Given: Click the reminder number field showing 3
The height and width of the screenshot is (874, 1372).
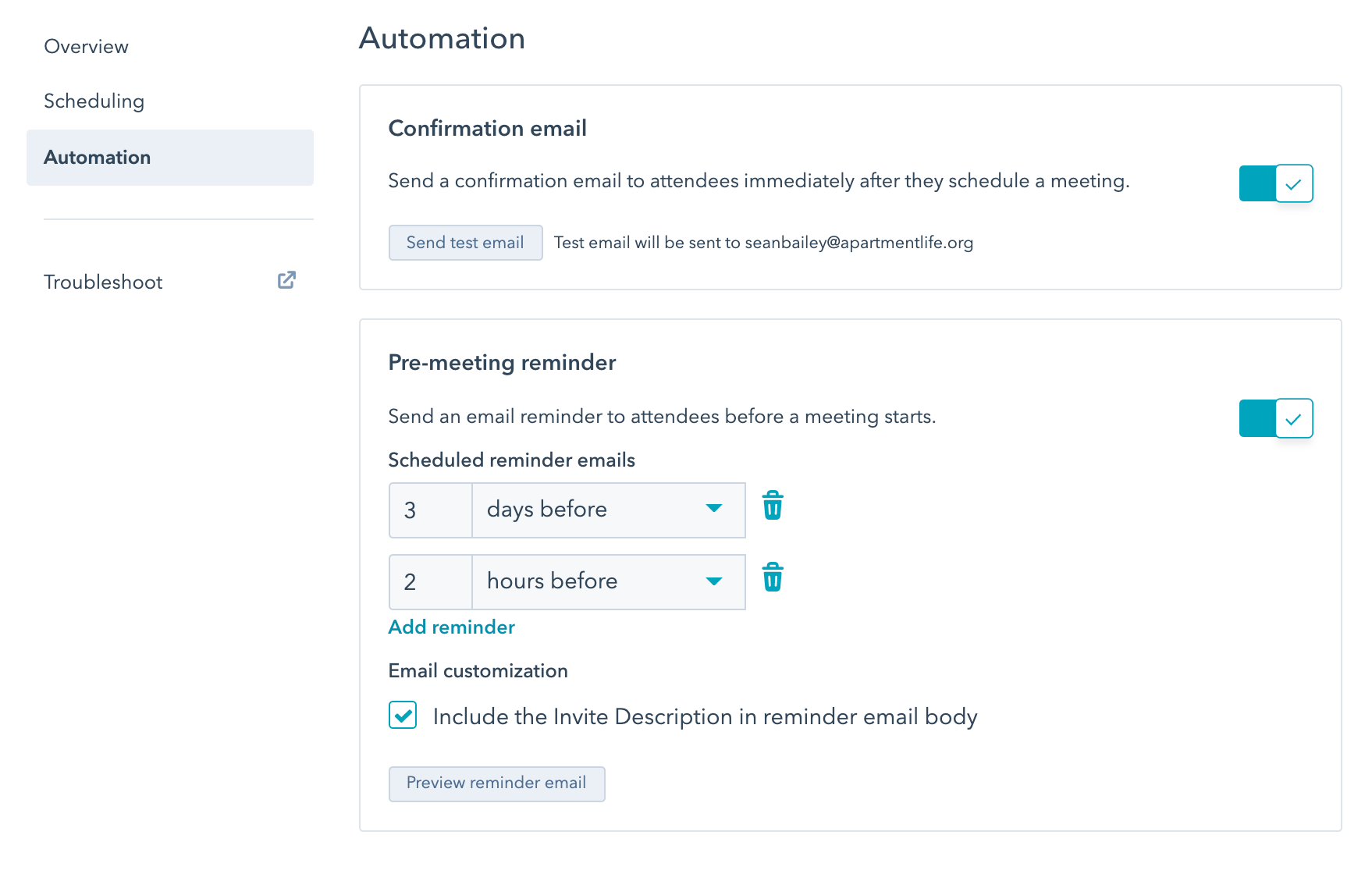Looking at the screenshot, I should tap(431, 510).
